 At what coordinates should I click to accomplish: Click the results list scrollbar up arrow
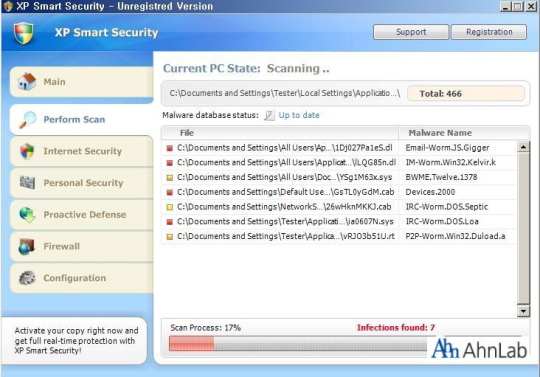coord(523,147)
